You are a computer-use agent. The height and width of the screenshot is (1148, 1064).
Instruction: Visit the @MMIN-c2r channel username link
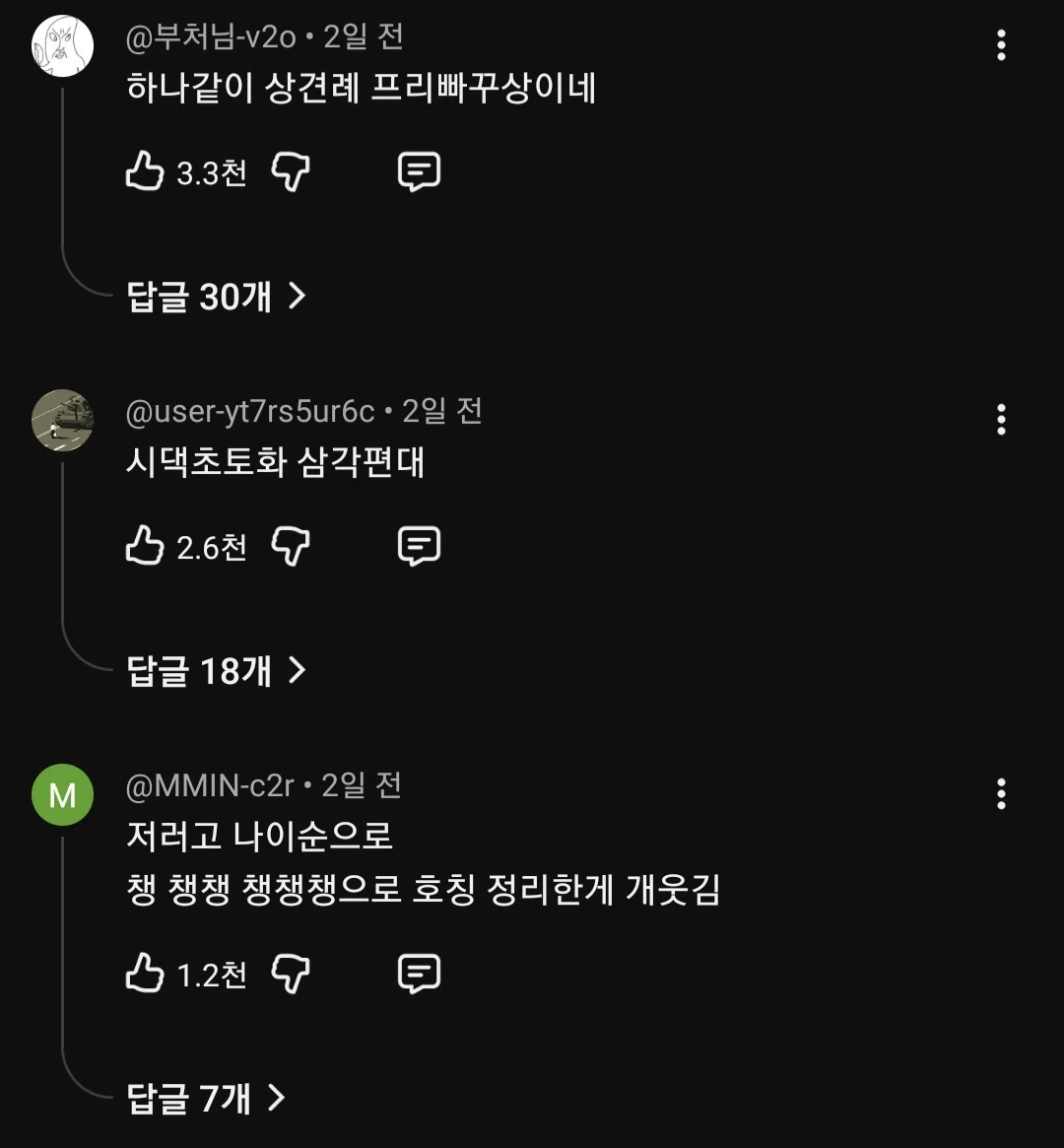click(x=211, y=785)
